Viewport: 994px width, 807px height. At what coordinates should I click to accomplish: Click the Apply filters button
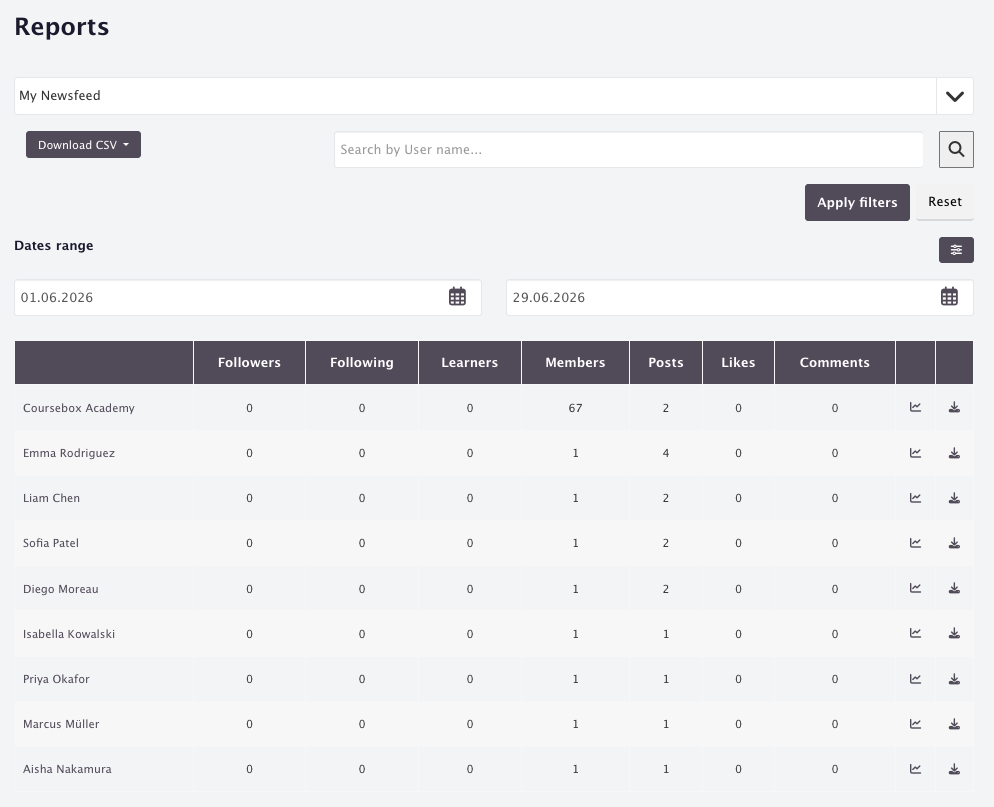click(857, 203)
